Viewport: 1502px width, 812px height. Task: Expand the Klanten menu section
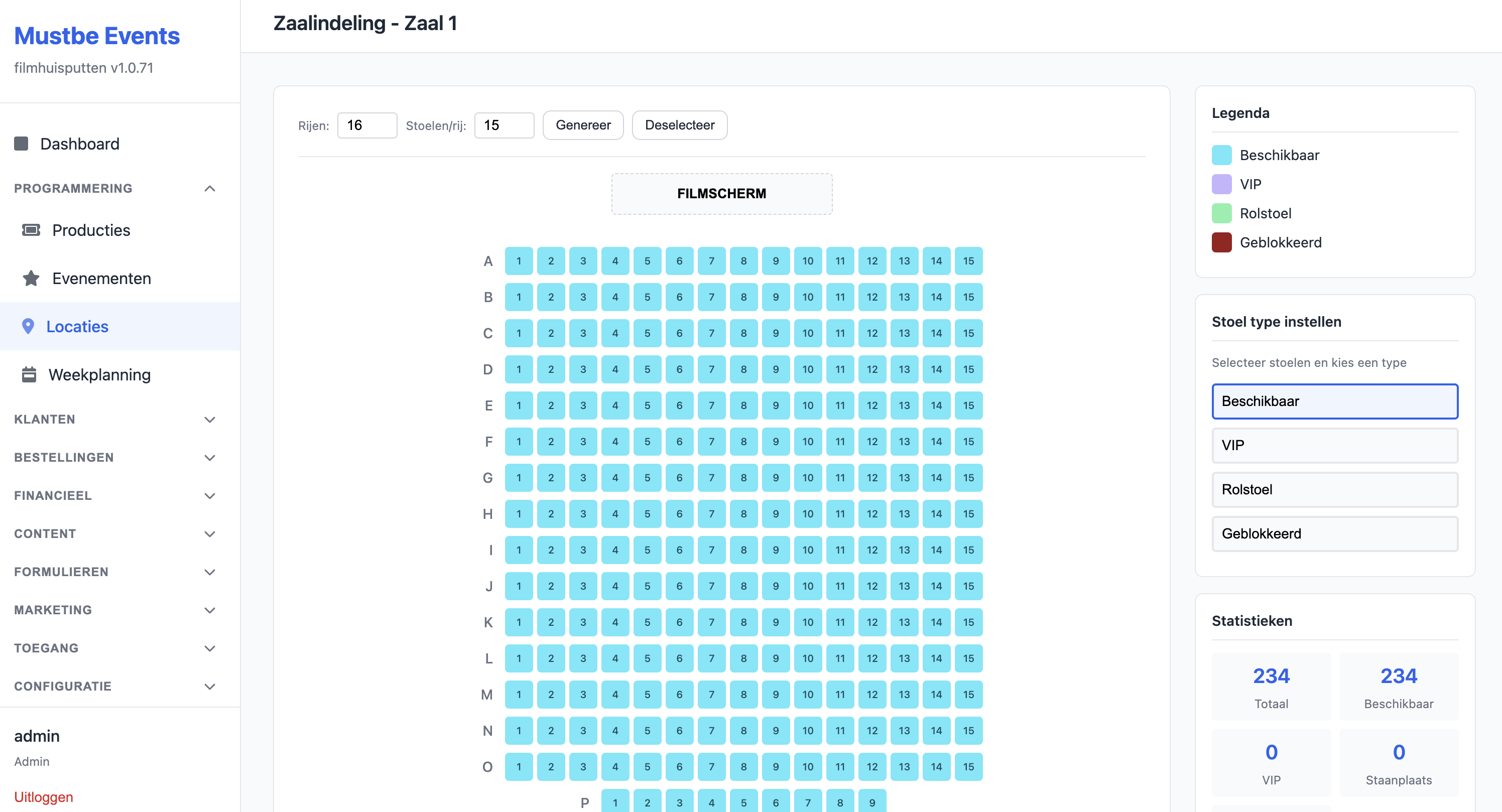[210, 420]
